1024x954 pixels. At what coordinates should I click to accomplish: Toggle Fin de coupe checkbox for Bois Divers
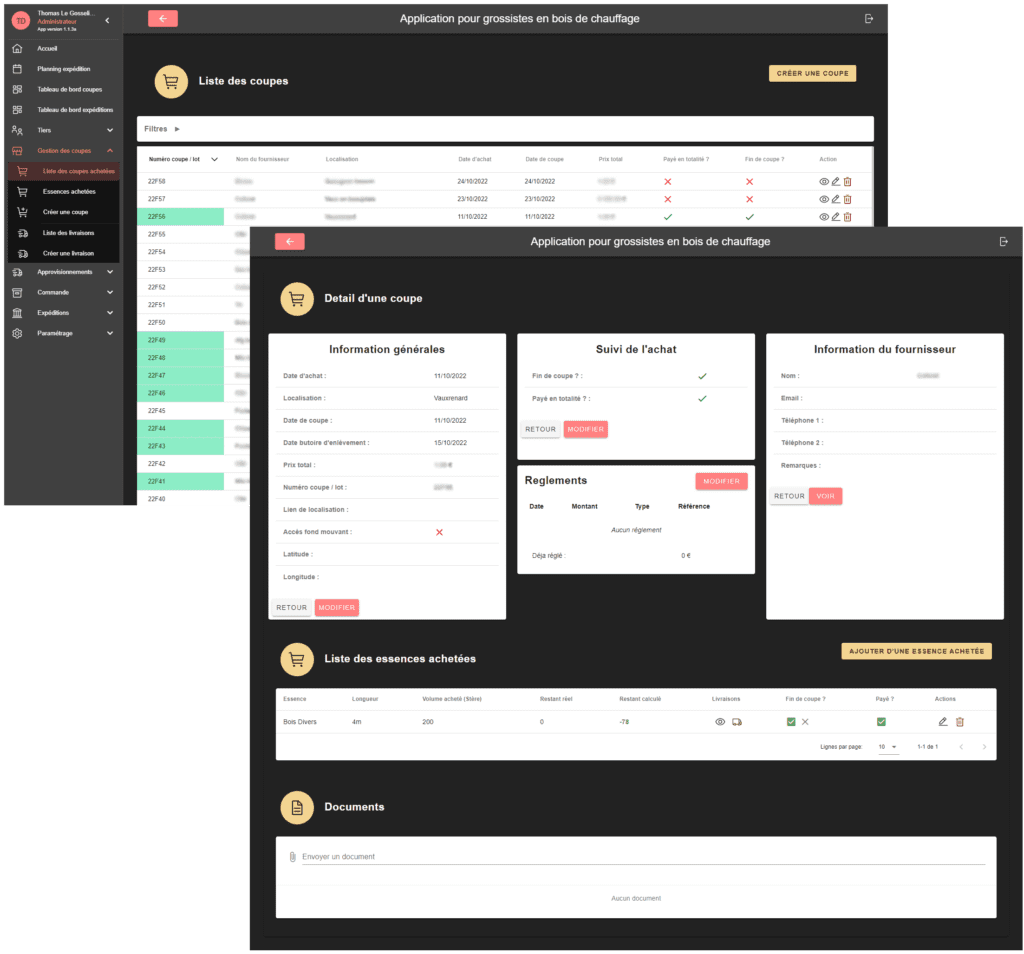[x=791, y=722]
